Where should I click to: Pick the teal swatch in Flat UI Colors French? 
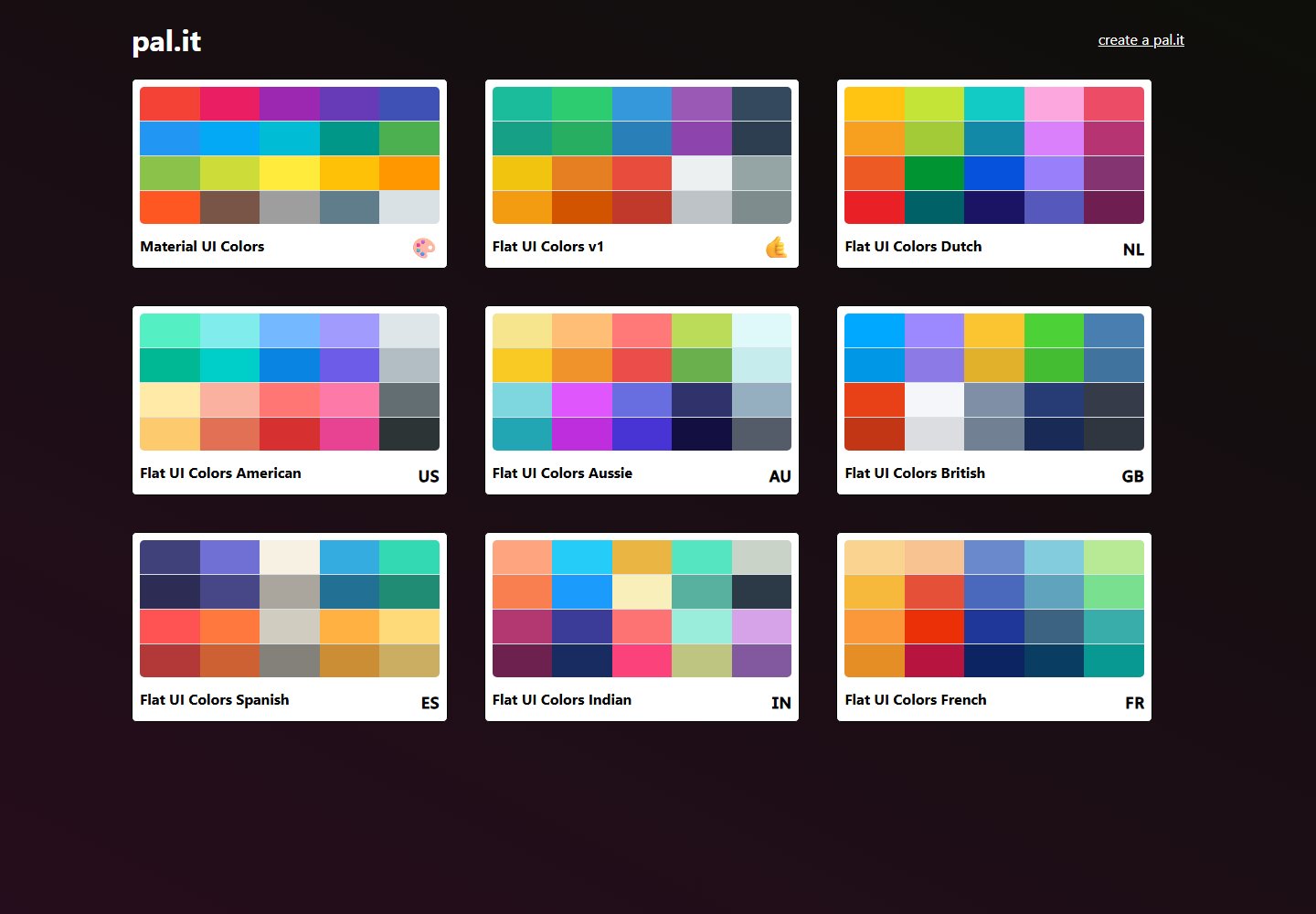point(1114,661)
